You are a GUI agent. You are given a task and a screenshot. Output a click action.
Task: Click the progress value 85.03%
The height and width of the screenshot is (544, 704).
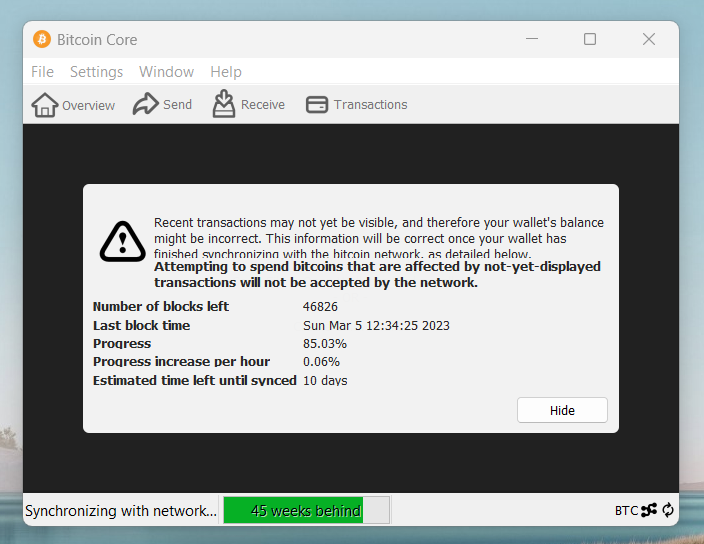(325, 344)
